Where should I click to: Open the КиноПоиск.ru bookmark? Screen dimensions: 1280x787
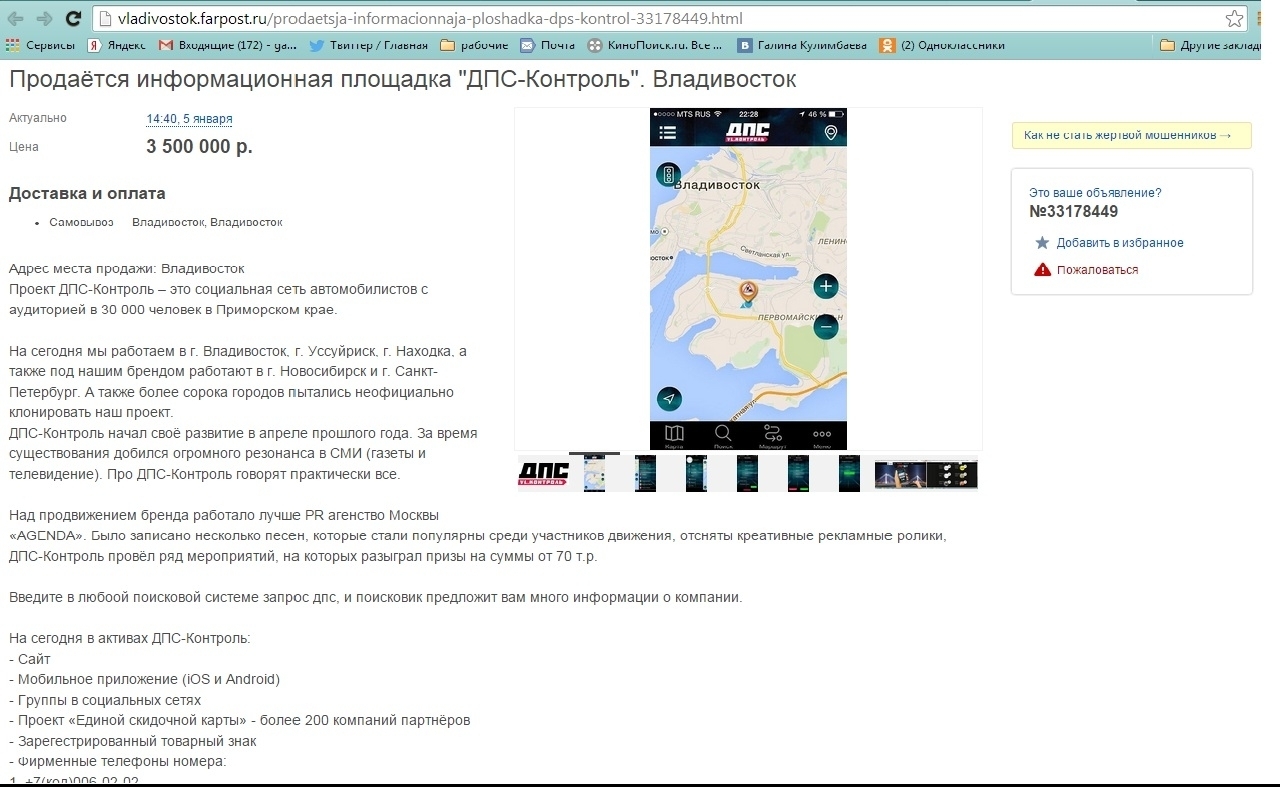pos(655,45)
